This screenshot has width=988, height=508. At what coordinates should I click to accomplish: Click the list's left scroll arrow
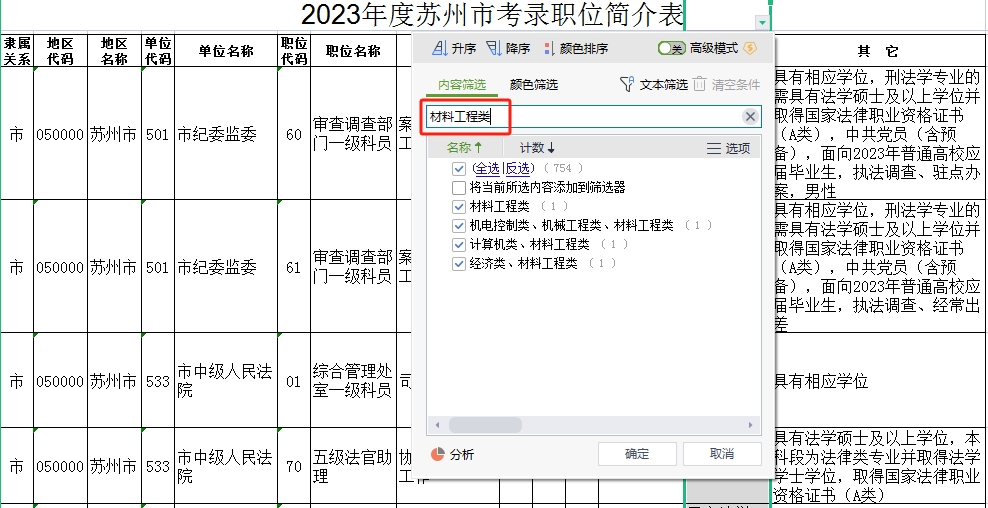pos(437,425)
